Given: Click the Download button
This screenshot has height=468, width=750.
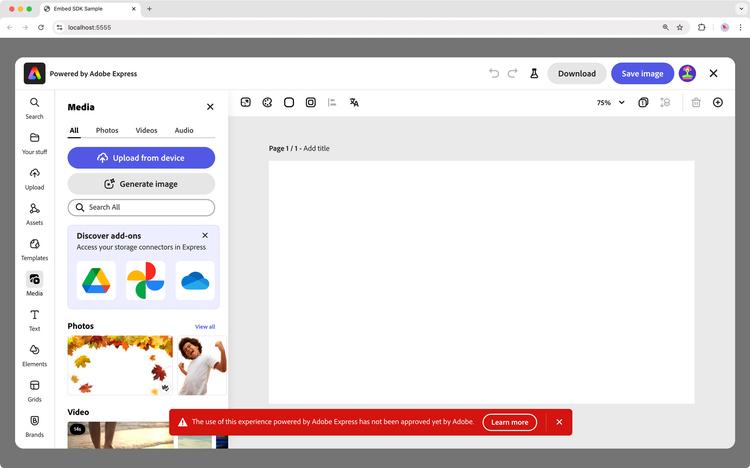Looking at the screenshot, I should click(577, 73).
